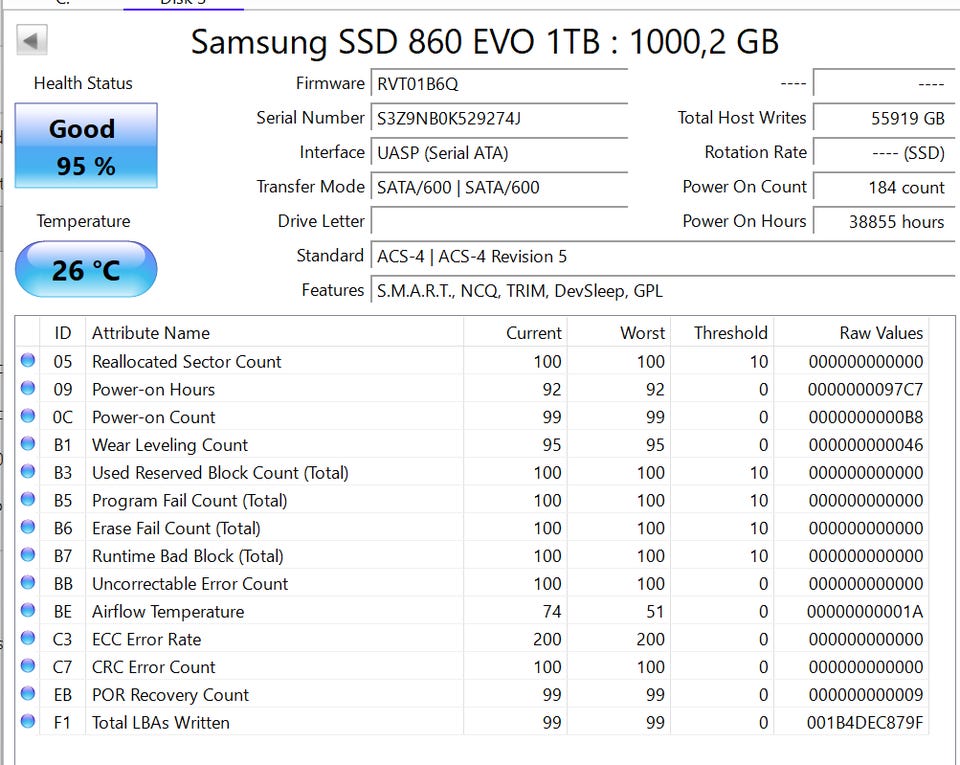Select Used Reserved Block Count (Total) attribute
This screenshot has height=765, width=960.
coord(220,472)
